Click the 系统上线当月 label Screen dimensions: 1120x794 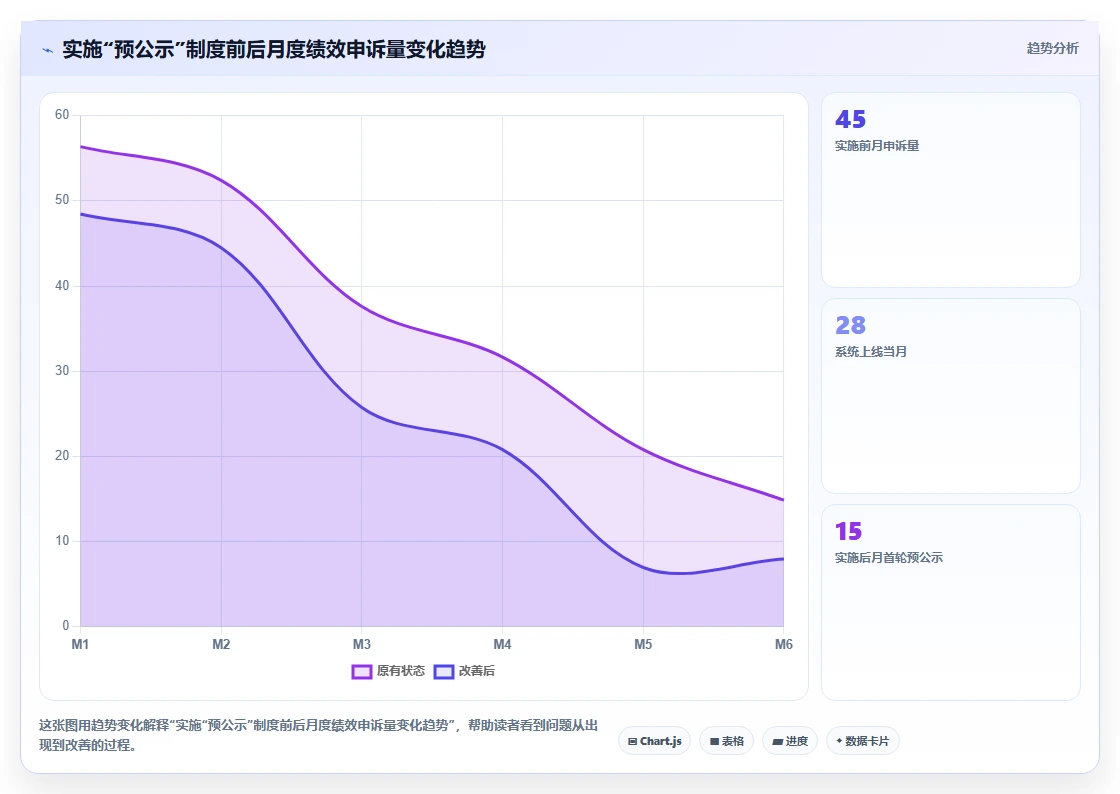coord(871,351)
